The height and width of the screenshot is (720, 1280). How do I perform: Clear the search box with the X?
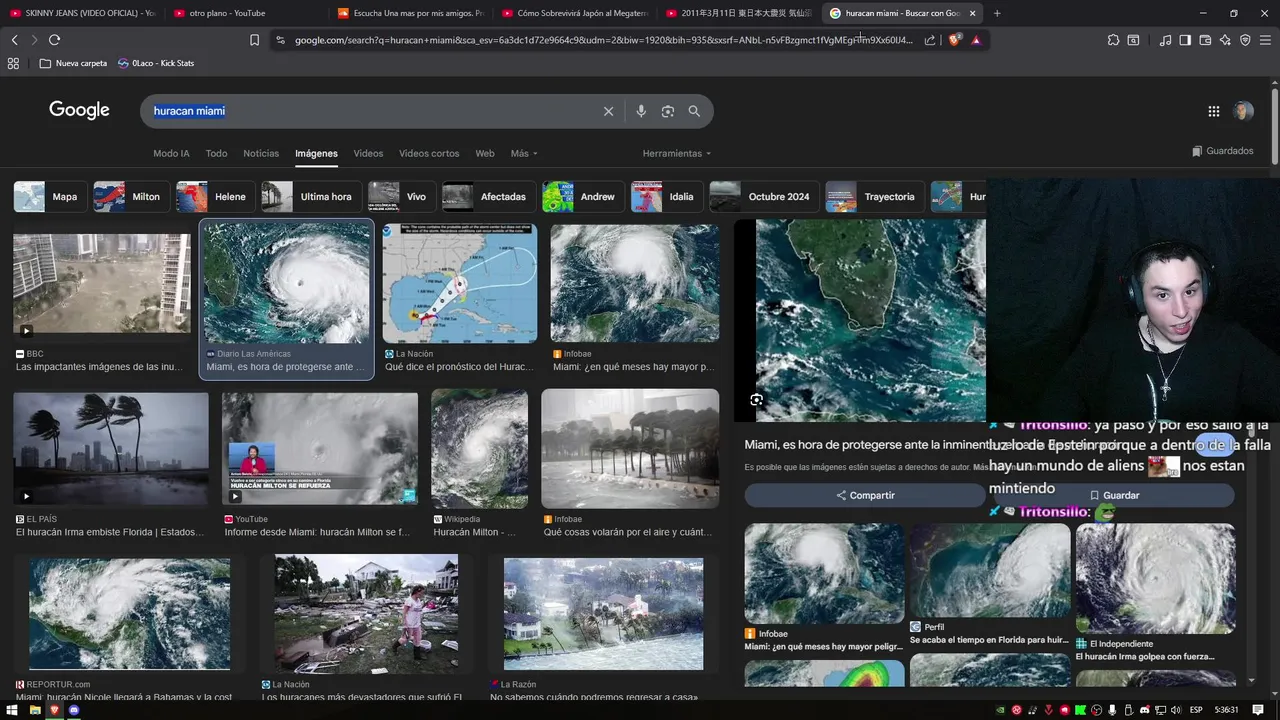tap(608, 111)
